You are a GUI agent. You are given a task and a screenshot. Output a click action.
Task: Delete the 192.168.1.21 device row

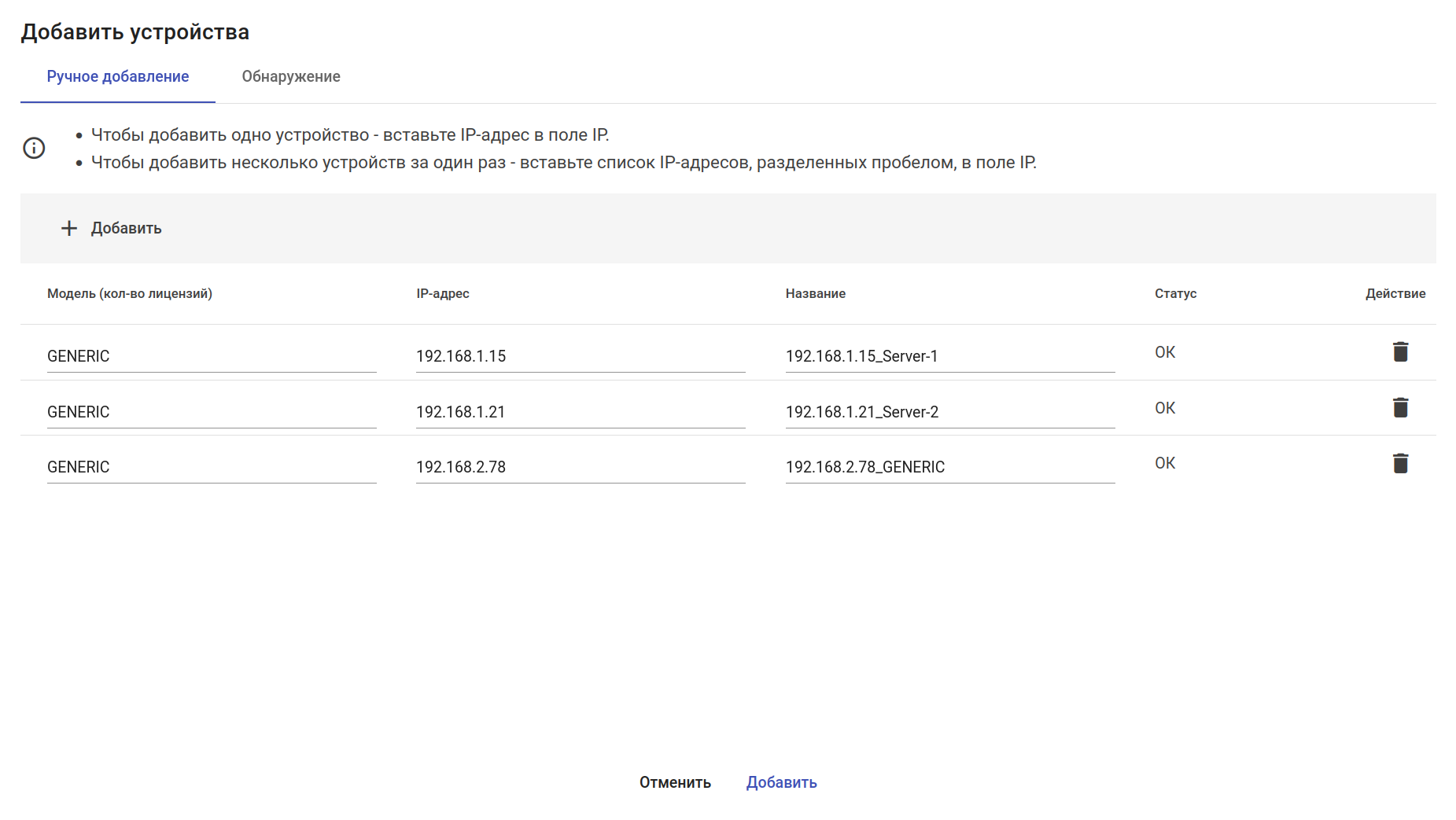(1400, 408)
